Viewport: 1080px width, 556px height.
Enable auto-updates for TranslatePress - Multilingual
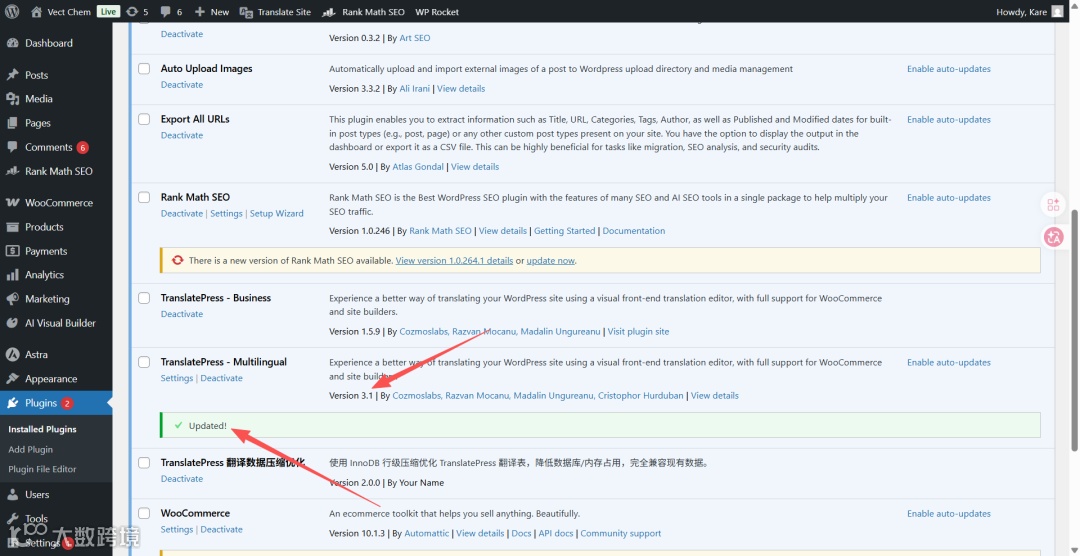point(948,362)
